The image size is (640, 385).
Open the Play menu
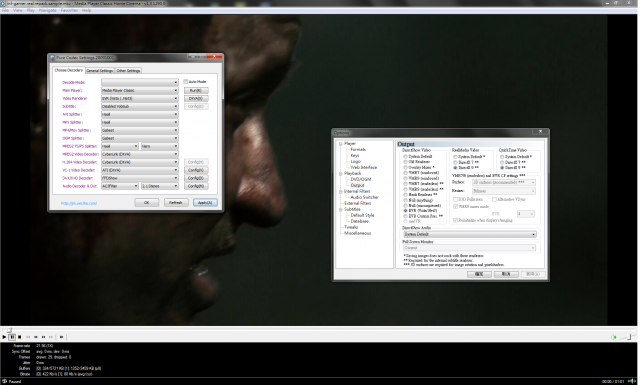click(31, 10)
